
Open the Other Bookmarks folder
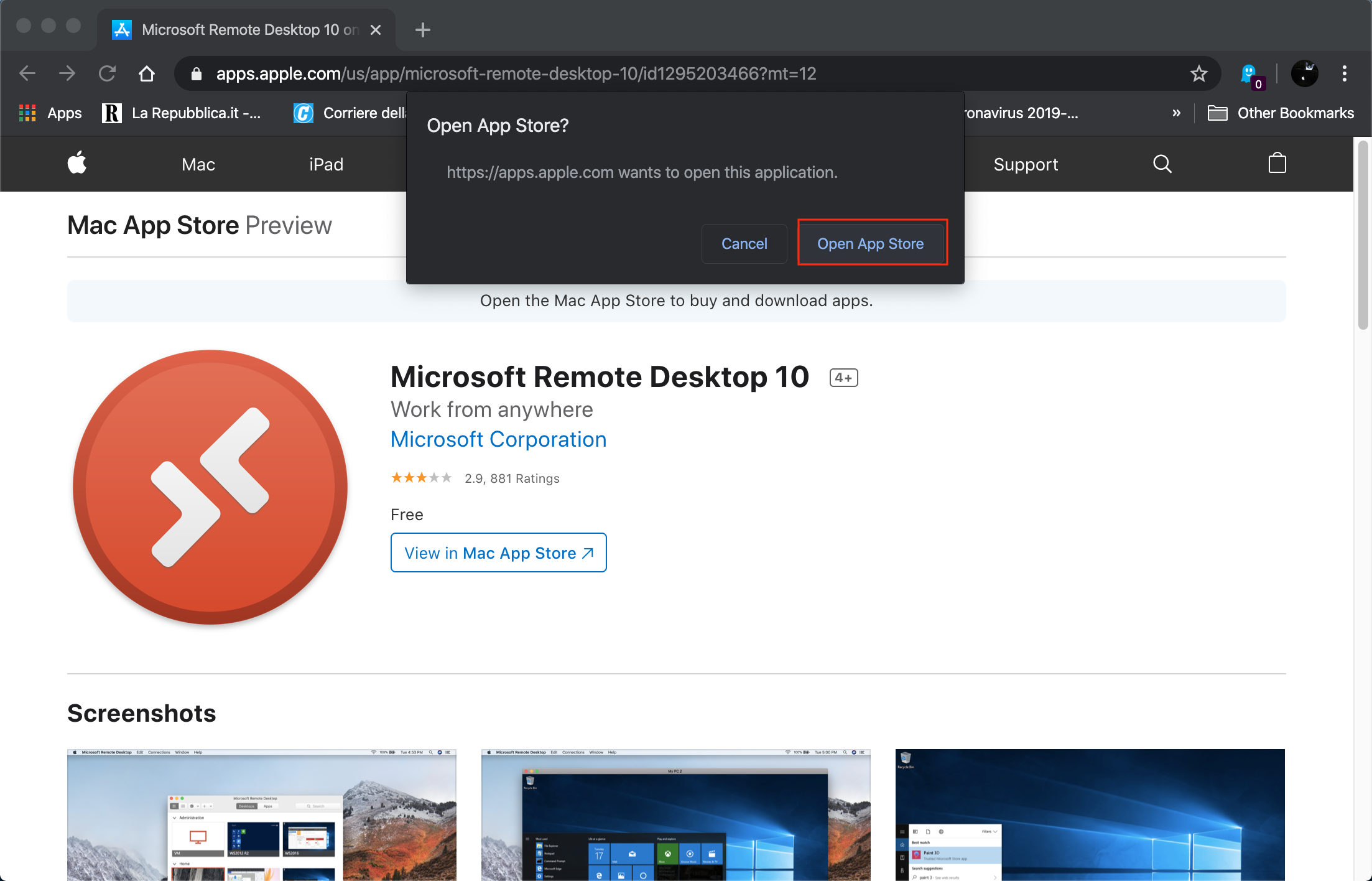(1281, 113)
